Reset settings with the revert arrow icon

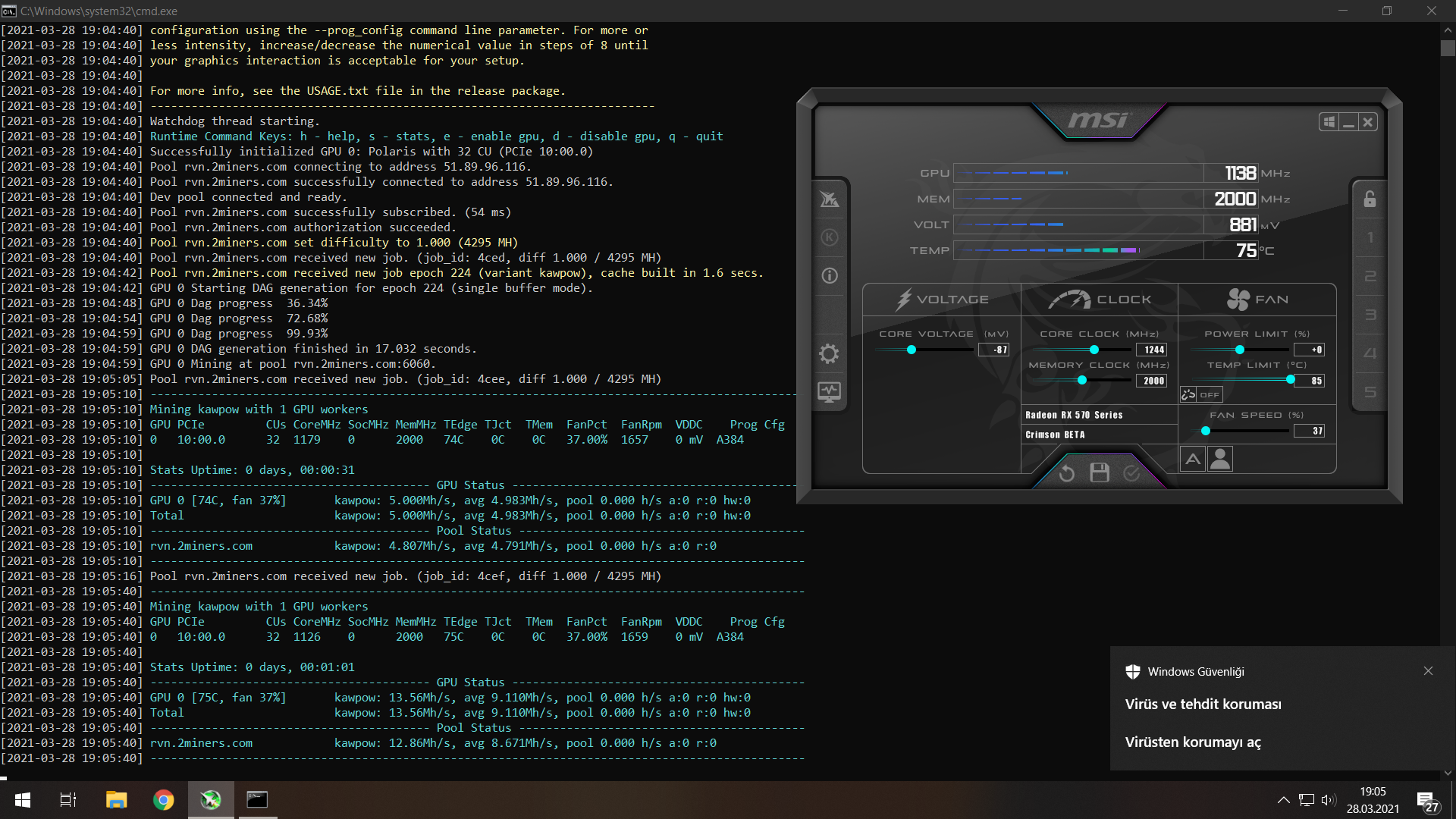tap(1067, 473)
